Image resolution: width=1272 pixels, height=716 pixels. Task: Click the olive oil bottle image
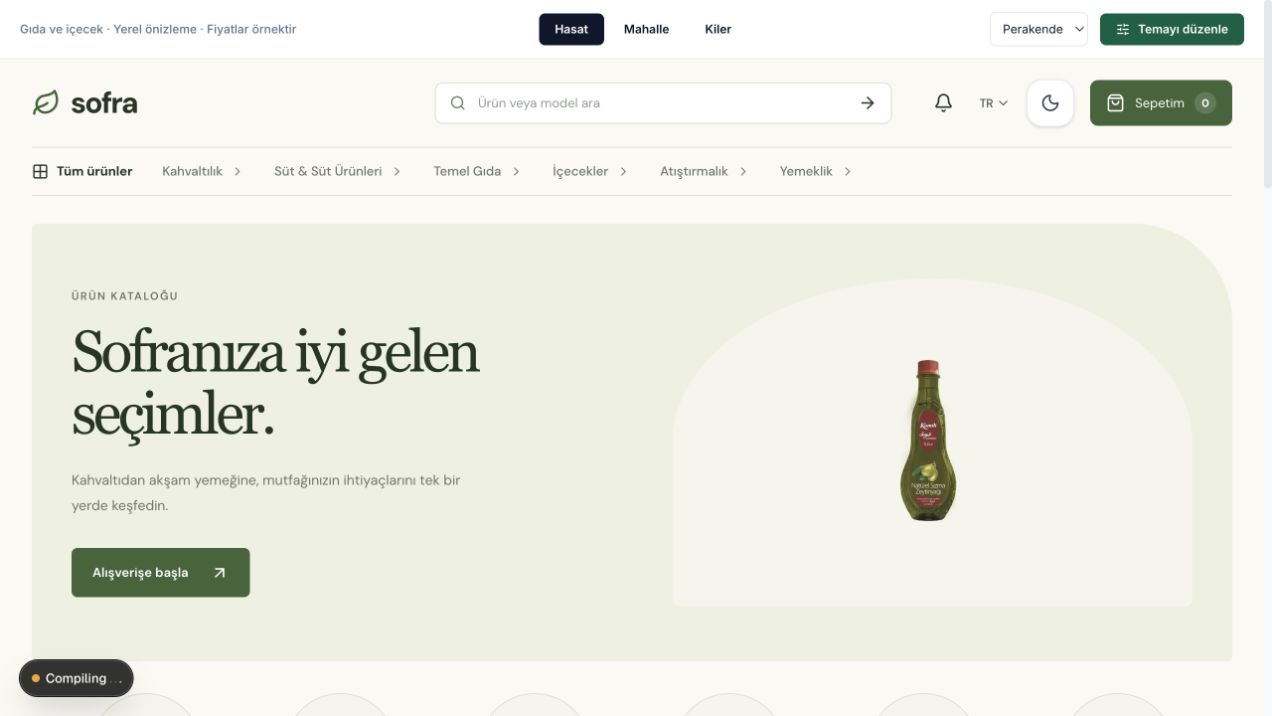(929, 440)
